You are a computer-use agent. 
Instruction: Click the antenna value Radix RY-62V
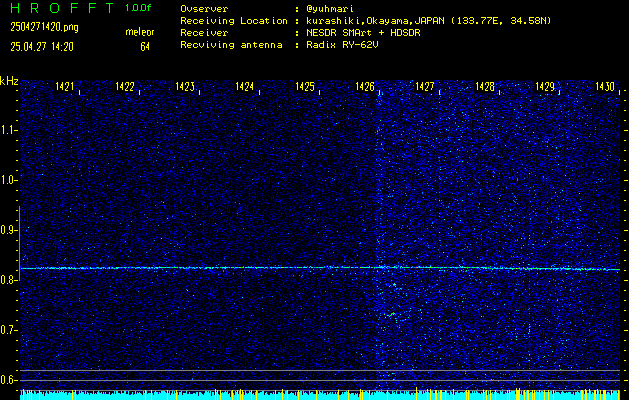(342, 45)
